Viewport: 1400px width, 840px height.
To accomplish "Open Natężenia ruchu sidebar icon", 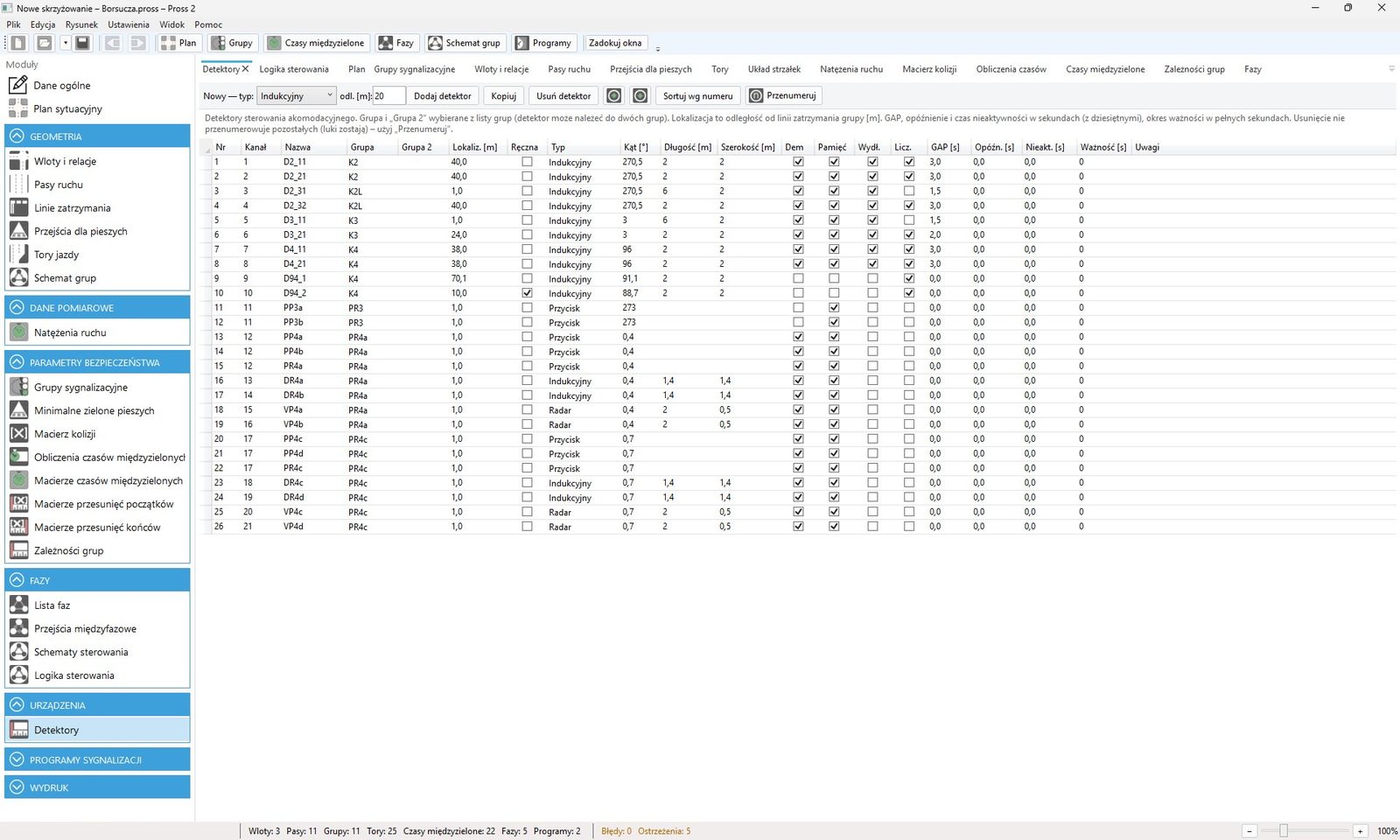I will [x=18, y=332].
